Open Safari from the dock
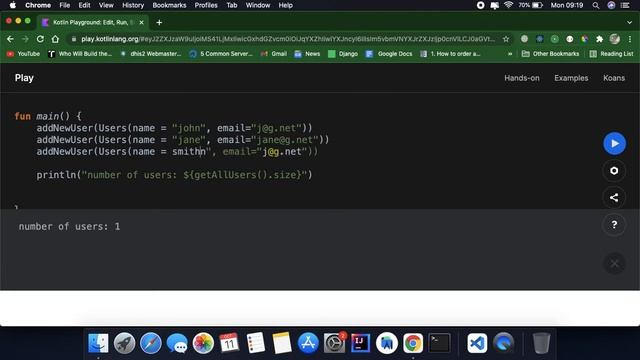640x360 pixels. (x=151, y=343)
